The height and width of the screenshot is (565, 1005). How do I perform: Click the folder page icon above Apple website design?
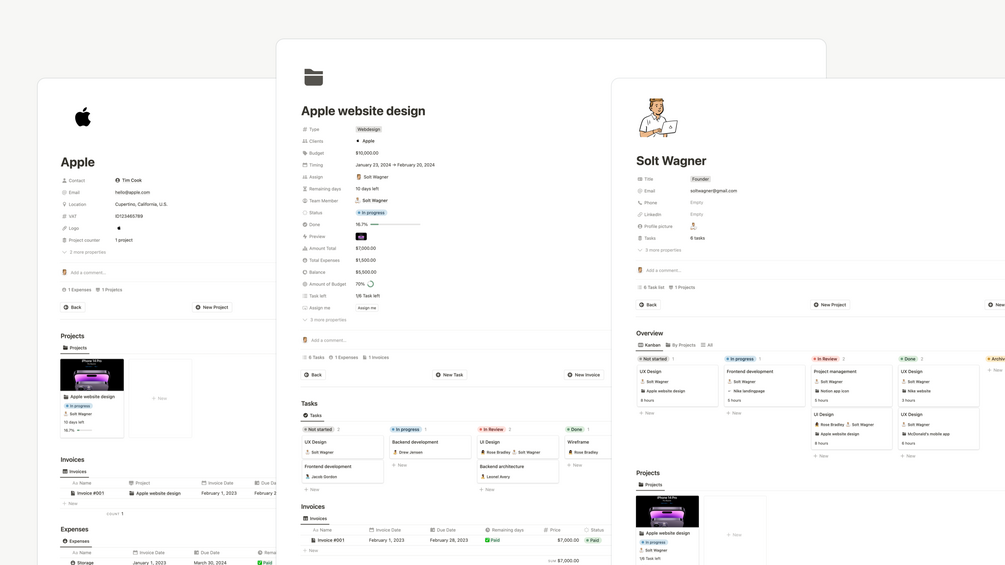tap(313, 78)
